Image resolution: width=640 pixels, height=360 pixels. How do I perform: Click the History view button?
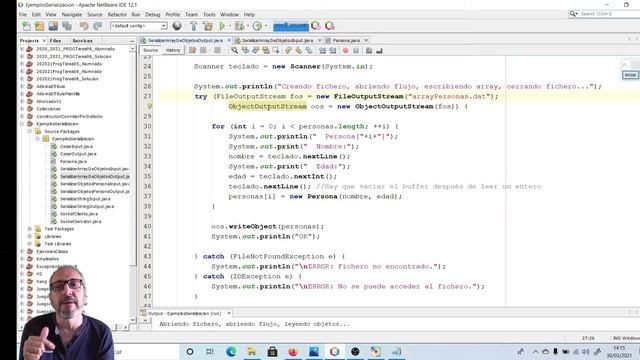[173, 50]
